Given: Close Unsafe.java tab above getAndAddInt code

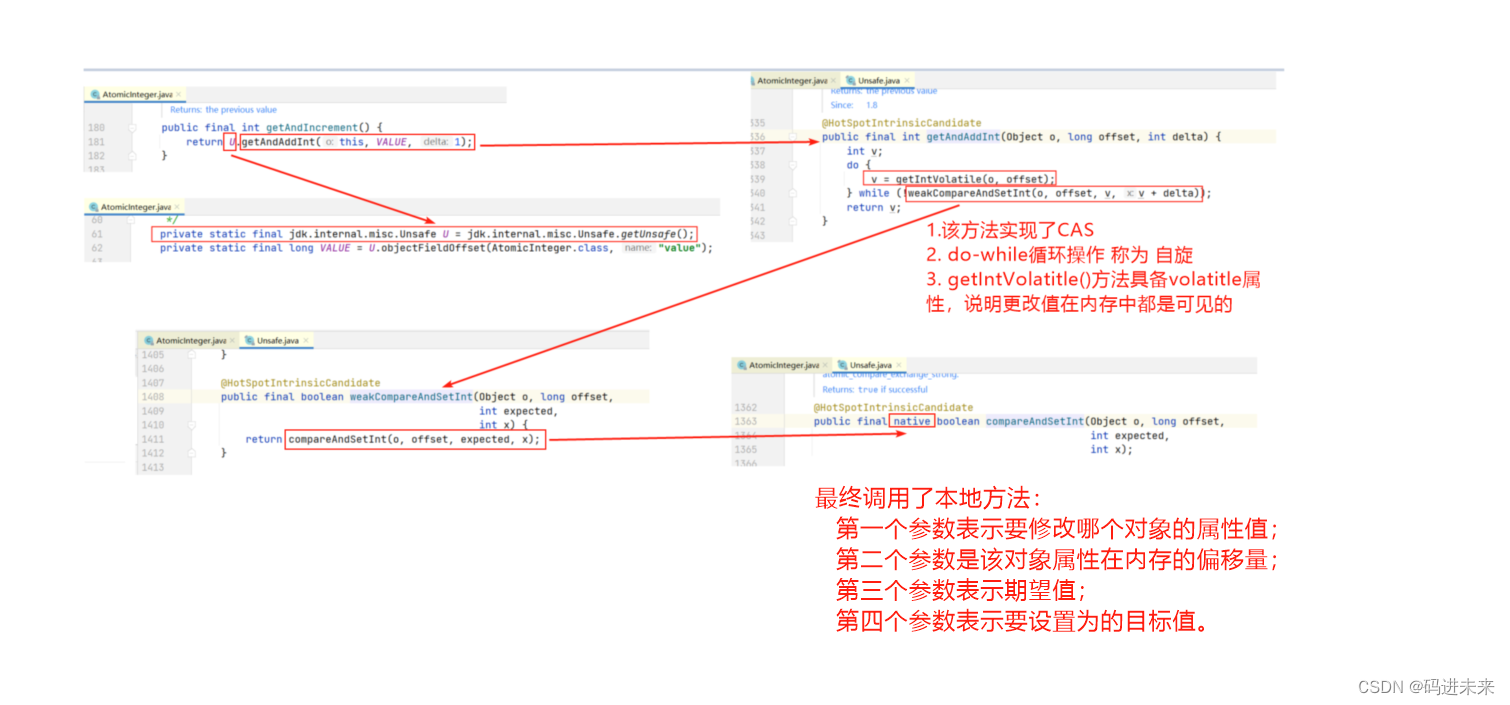Looking at the screenshot, I should [x=907, y=80].
